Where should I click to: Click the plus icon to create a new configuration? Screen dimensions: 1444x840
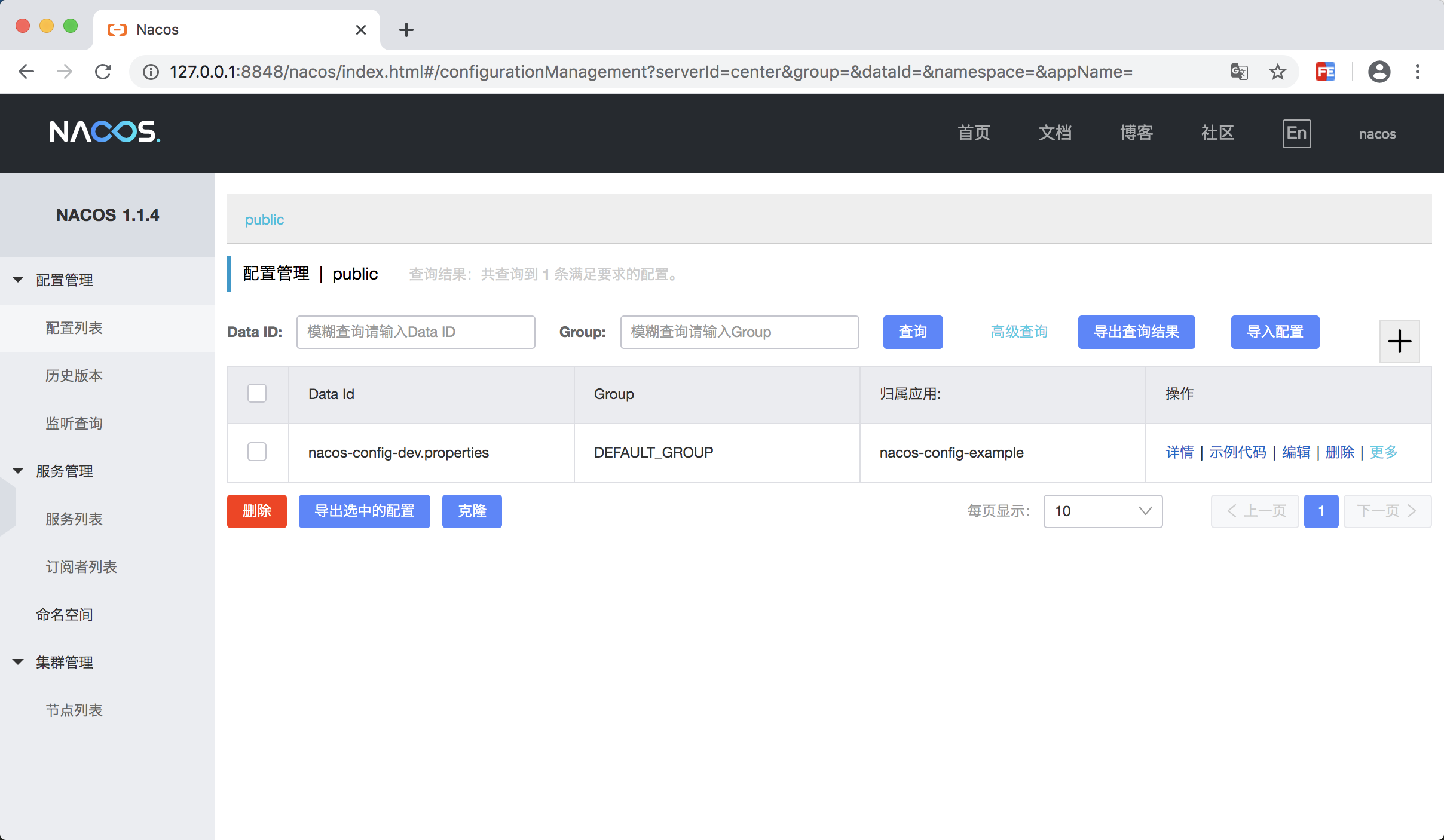[1399, 341]
